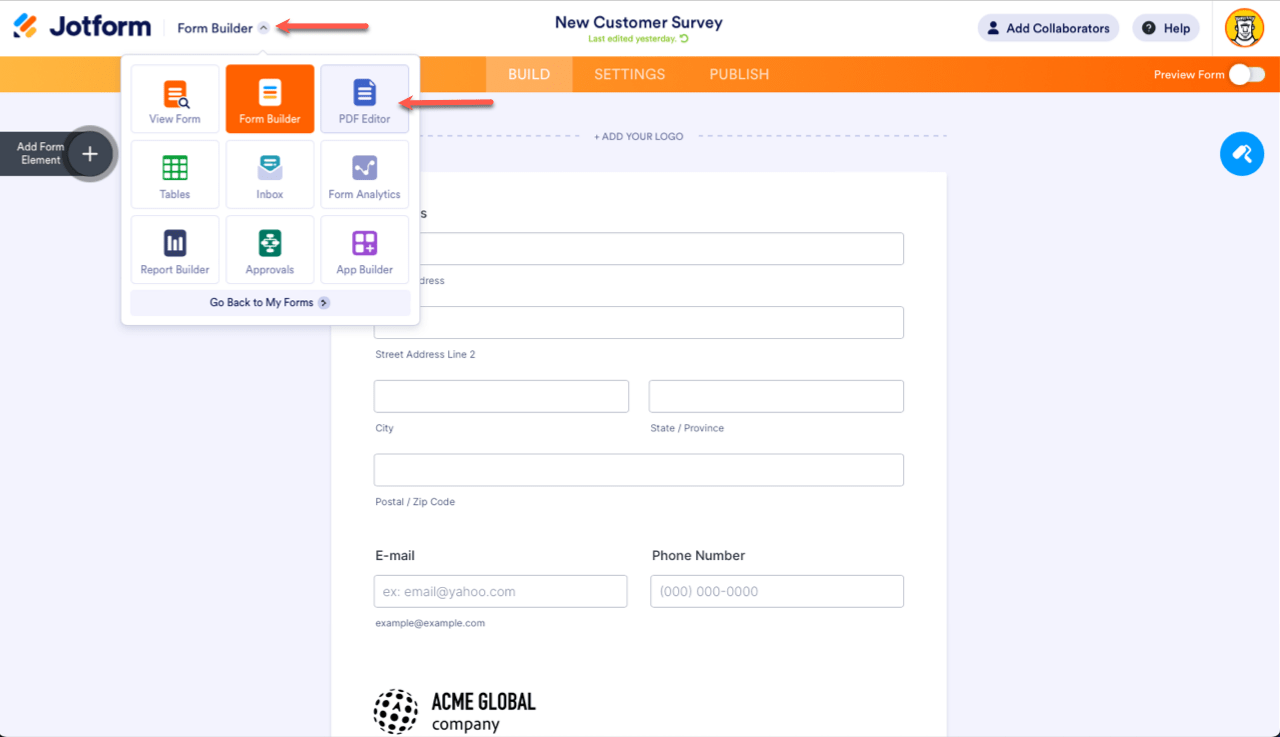Click the E-mail field label
This screenshot has height=737, width=1280.
point(395,555)
